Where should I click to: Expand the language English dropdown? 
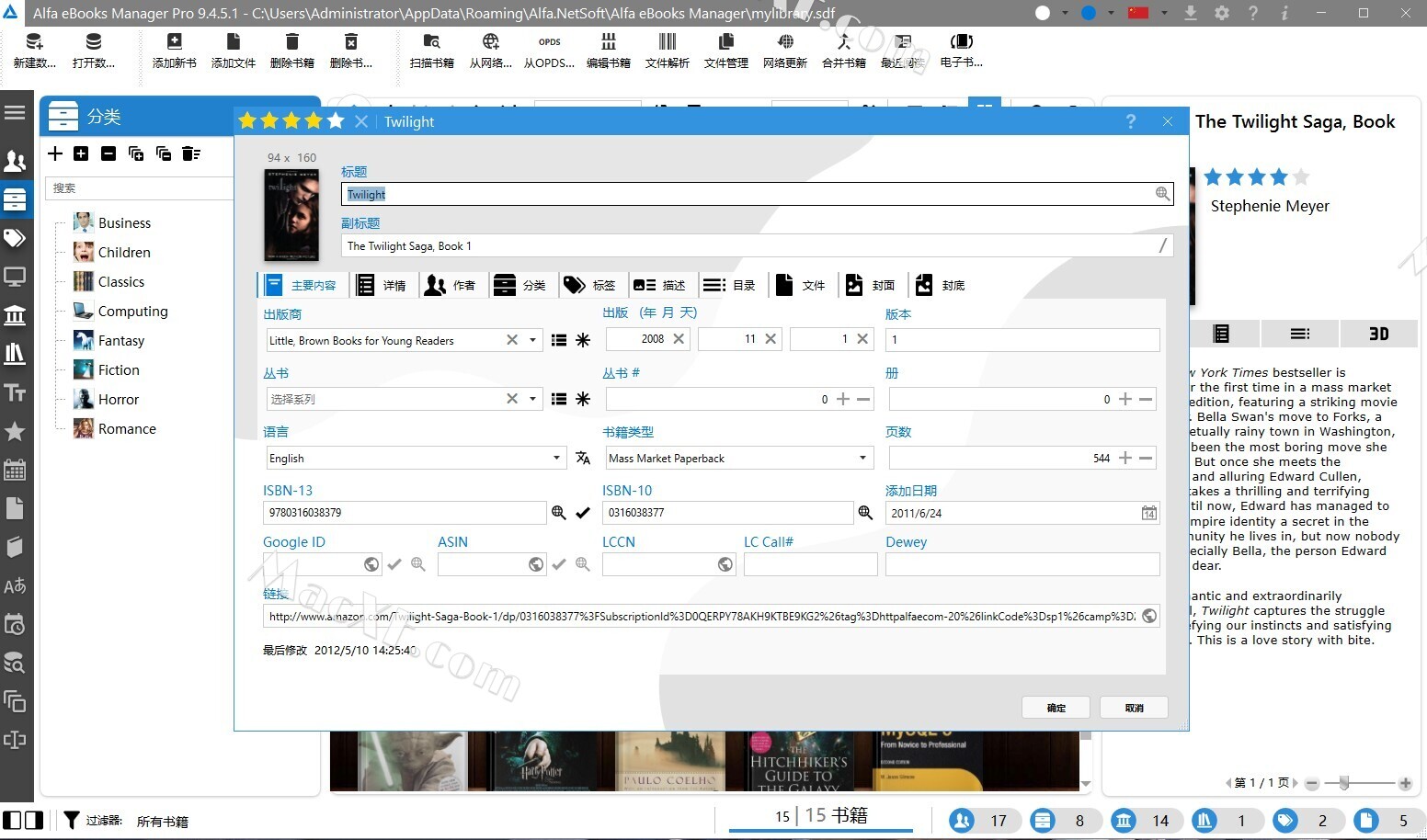point(556,458)
